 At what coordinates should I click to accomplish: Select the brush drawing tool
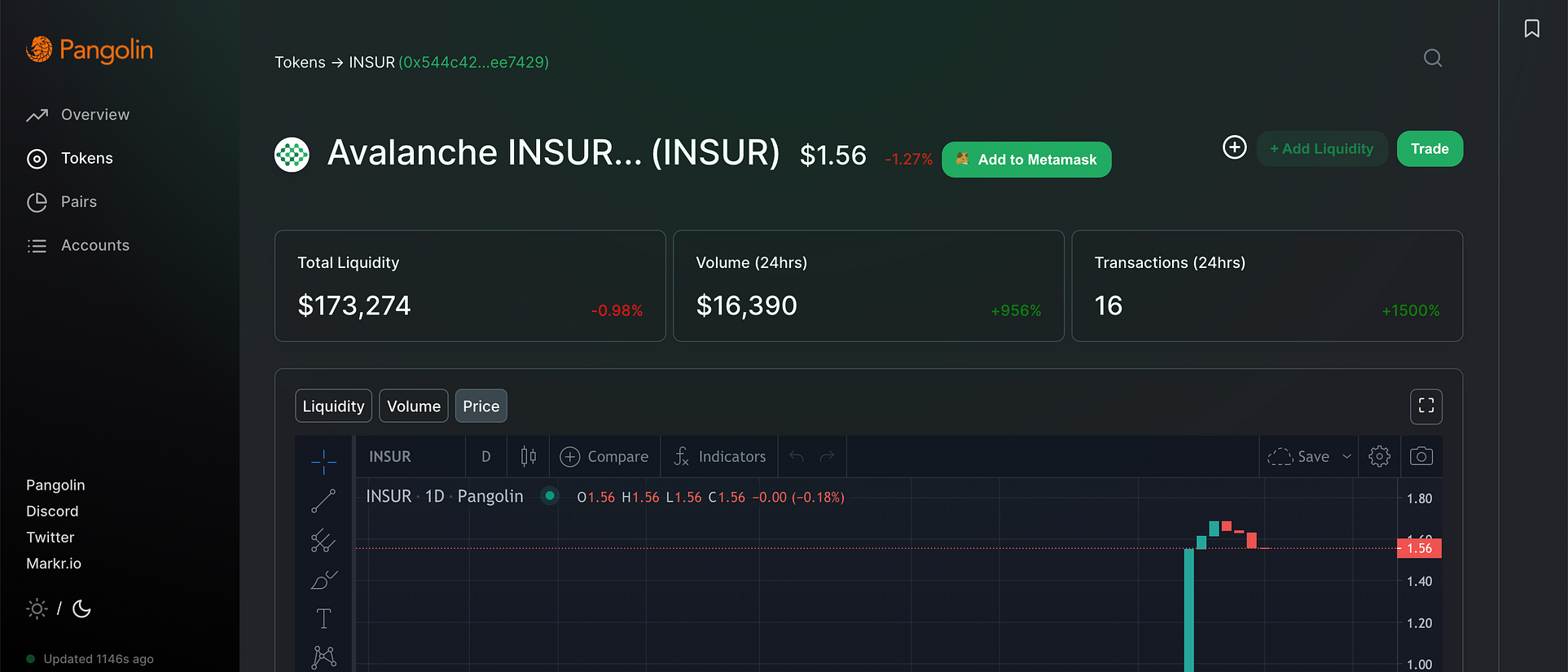(x=323, y=579)
